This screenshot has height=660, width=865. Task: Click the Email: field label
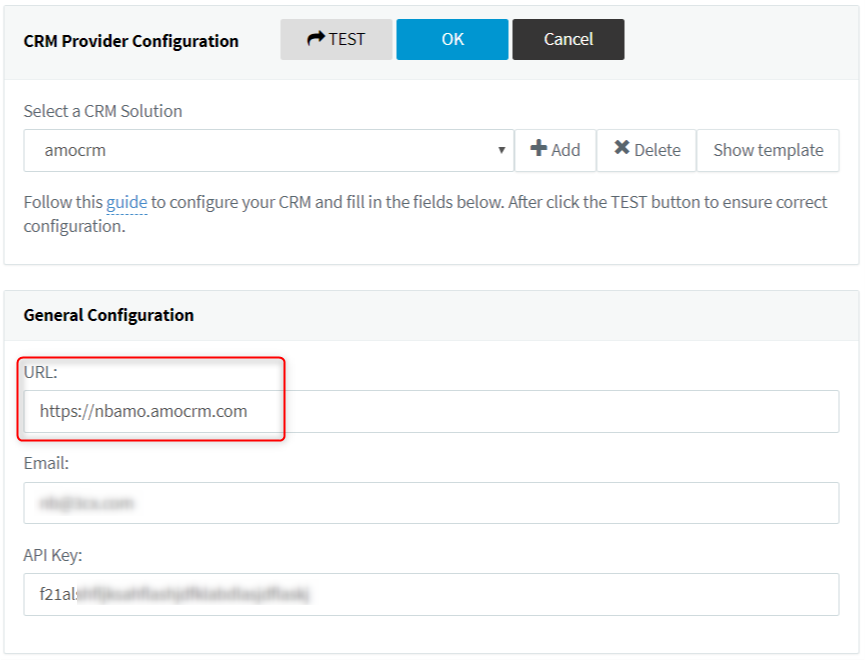pos(46,464)
